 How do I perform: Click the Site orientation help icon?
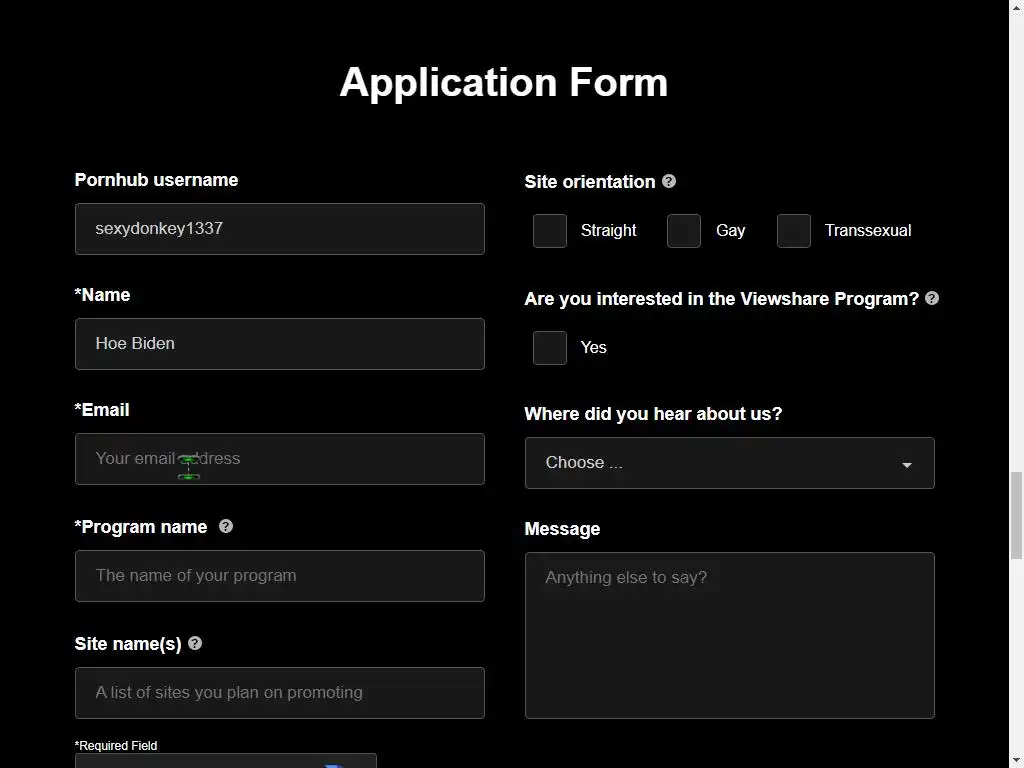[x=669, y=181]
